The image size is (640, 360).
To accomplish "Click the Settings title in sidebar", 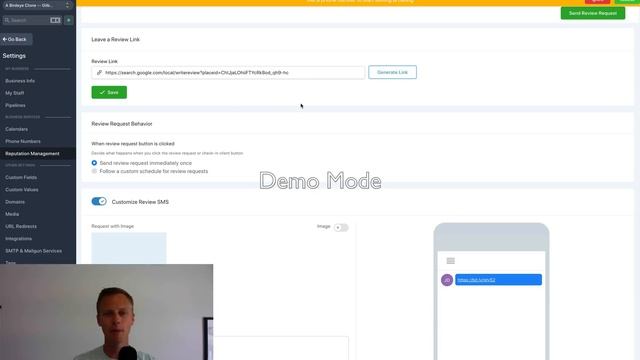I will 14,56.
